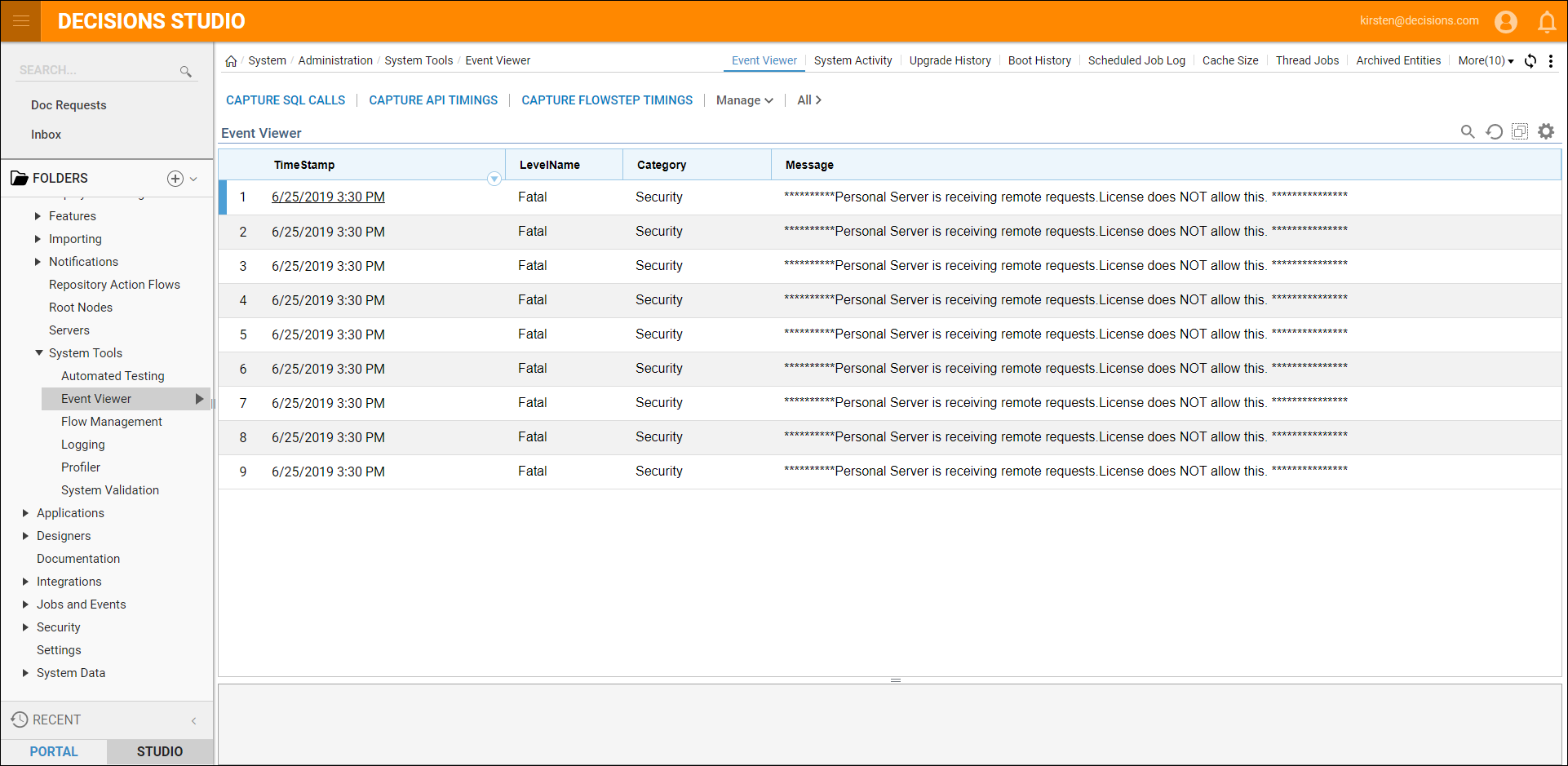Click the home breadcrumb icon
This screenshot has height=766, width=1568.
231,61
